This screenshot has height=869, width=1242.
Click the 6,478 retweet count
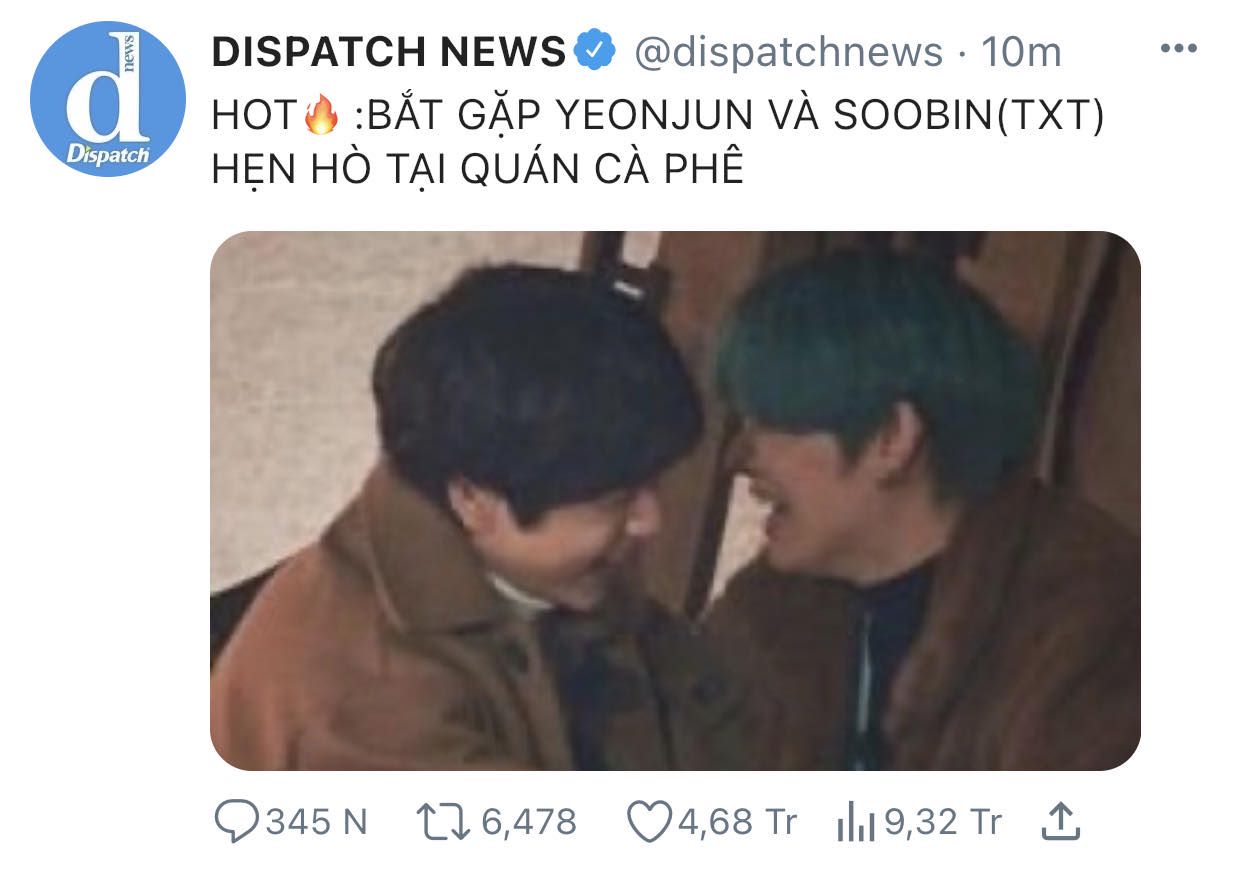529,822
